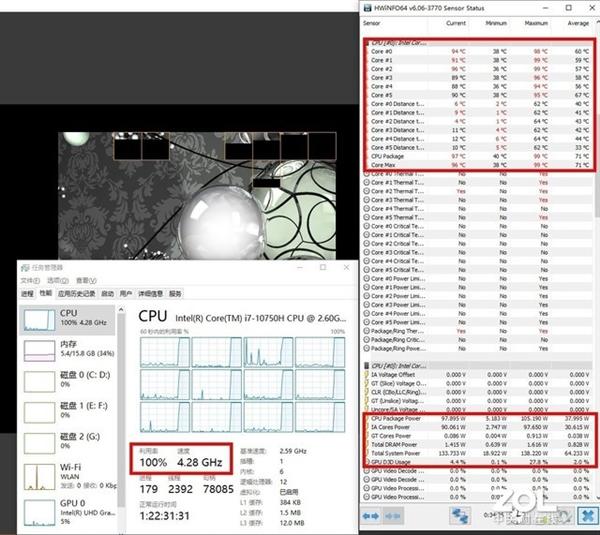Click the first logical processor graph in Task Manager
The image size is (600, 535).
165,352
